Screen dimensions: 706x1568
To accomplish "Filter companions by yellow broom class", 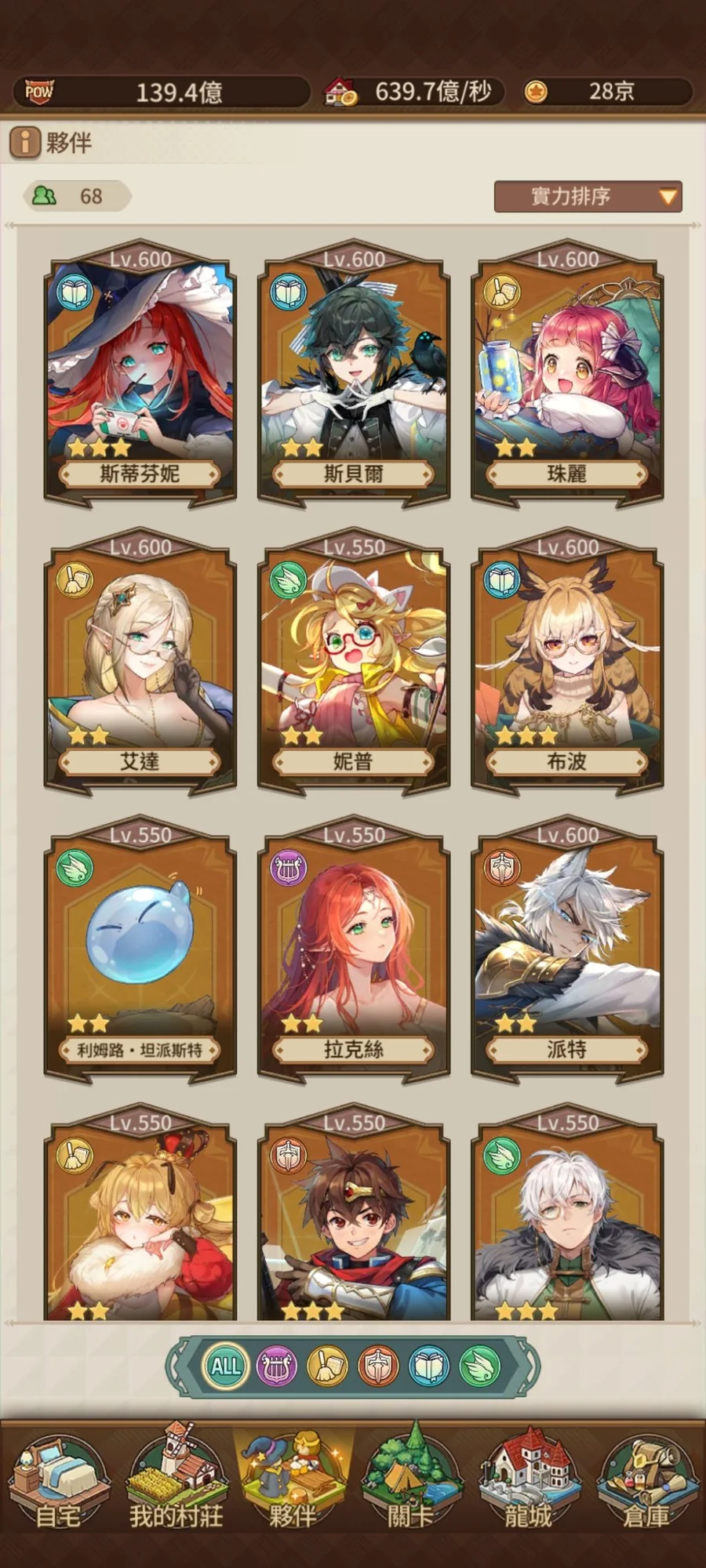I will click(x=328, y=1367).
